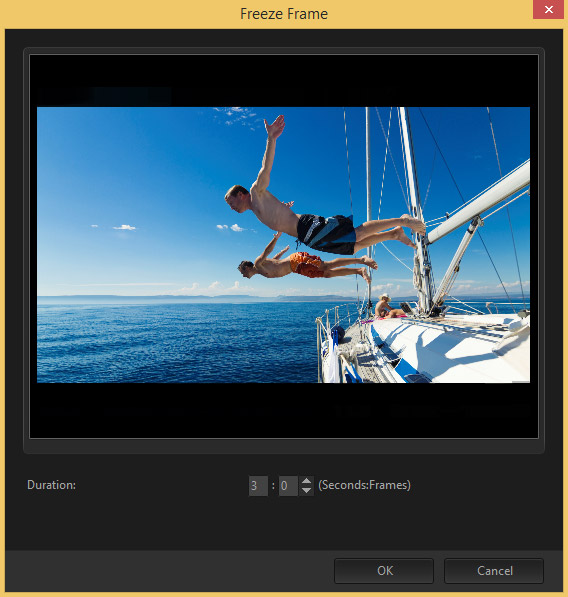Close the Freeze Frame dialog
Screen dimensions: 568x597
[548, 10]
